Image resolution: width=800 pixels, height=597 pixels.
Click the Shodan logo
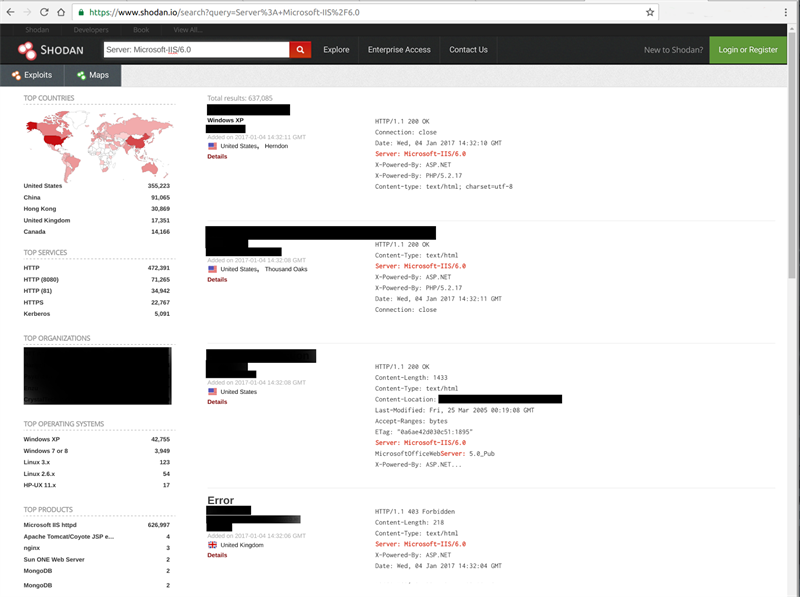point(48,49)
